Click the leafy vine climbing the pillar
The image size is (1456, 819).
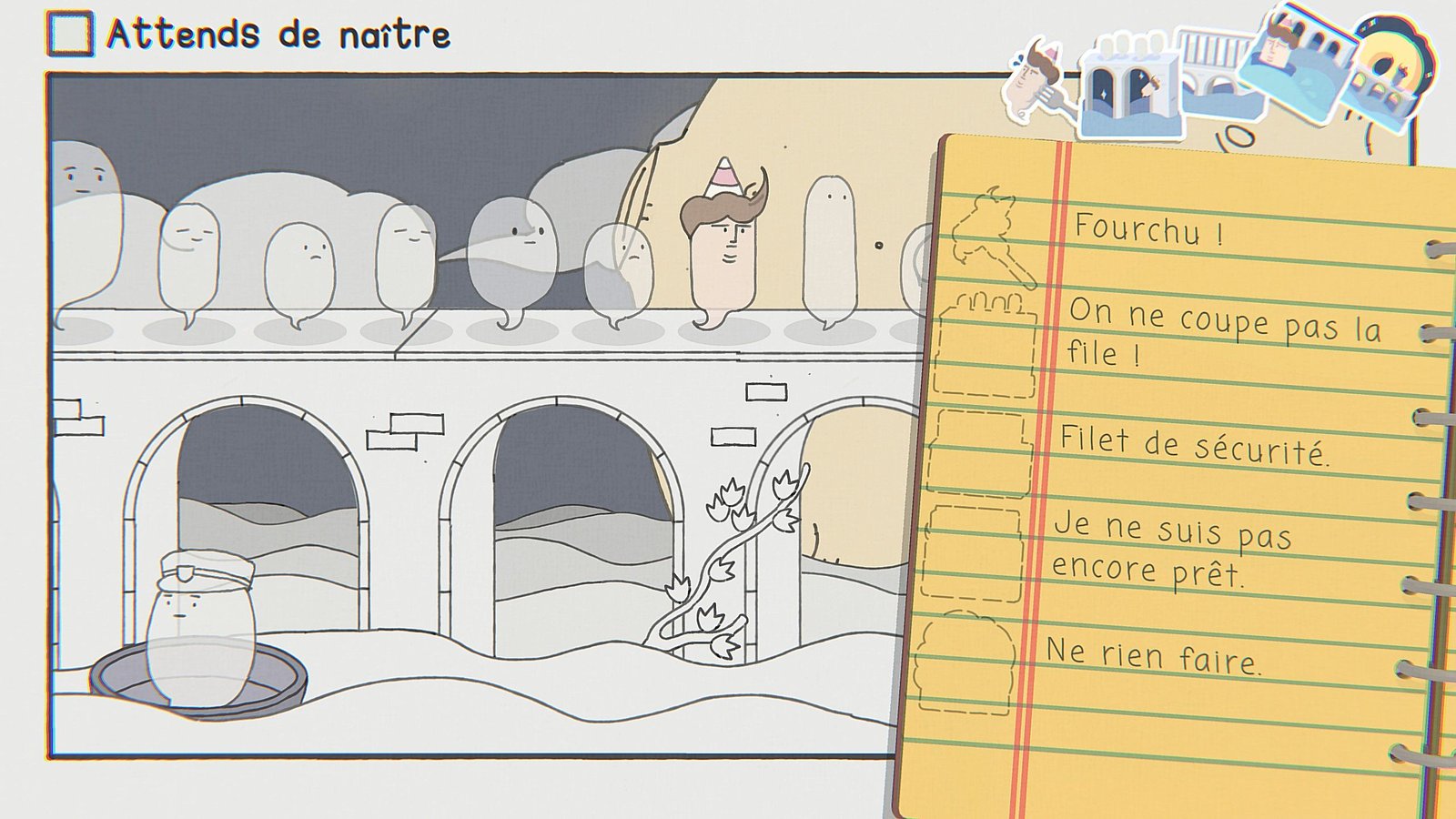coord(728,564)
